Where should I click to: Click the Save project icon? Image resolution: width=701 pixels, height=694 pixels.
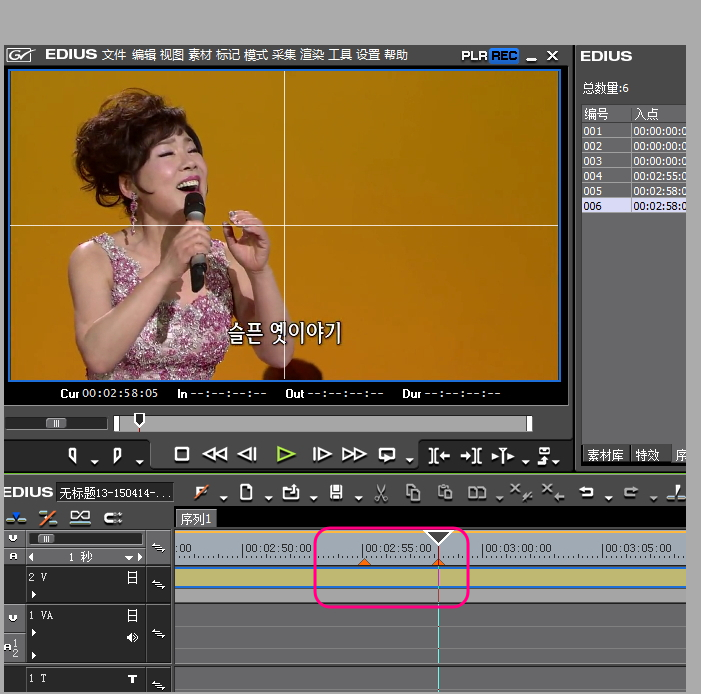tap(337, 492)
